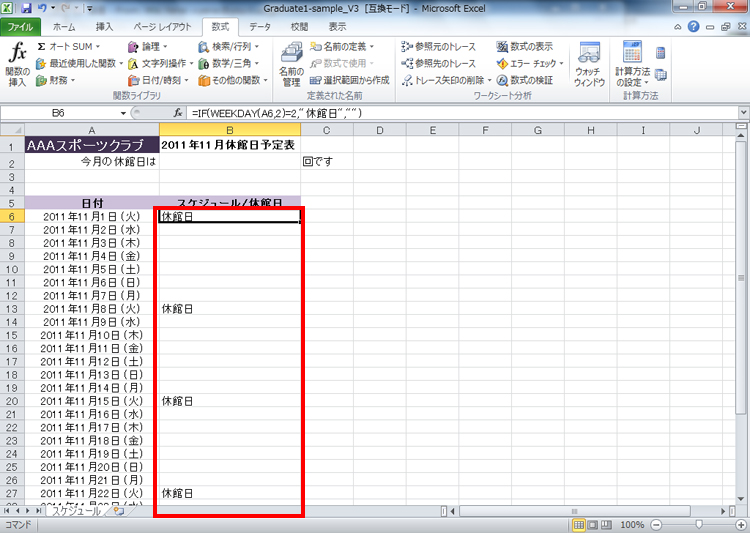Click Error Checking (エラー チェック)
Screen dimensions: 750x533
pos(526,63)
